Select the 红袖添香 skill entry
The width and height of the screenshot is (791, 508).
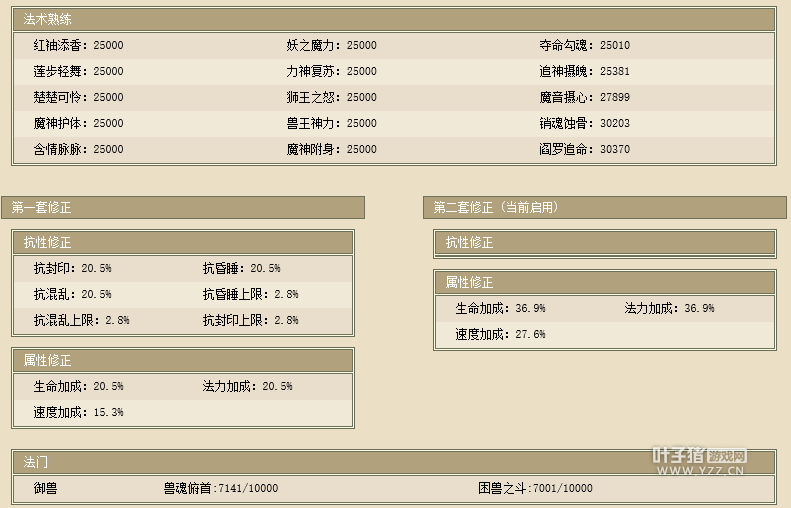78,46
